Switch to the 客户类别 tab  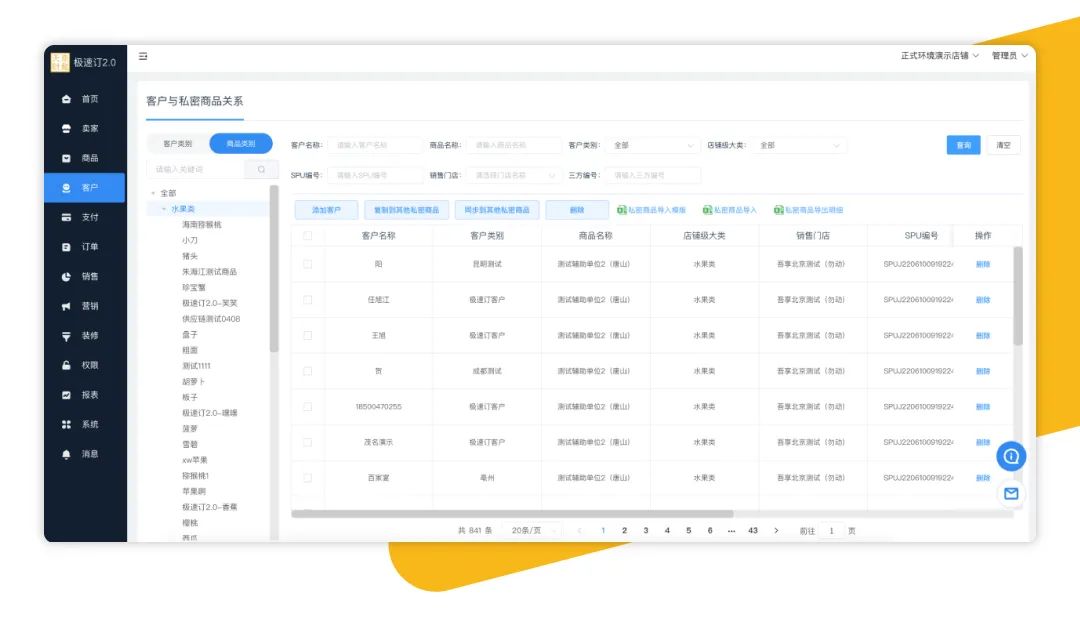[x=178, y=144]
